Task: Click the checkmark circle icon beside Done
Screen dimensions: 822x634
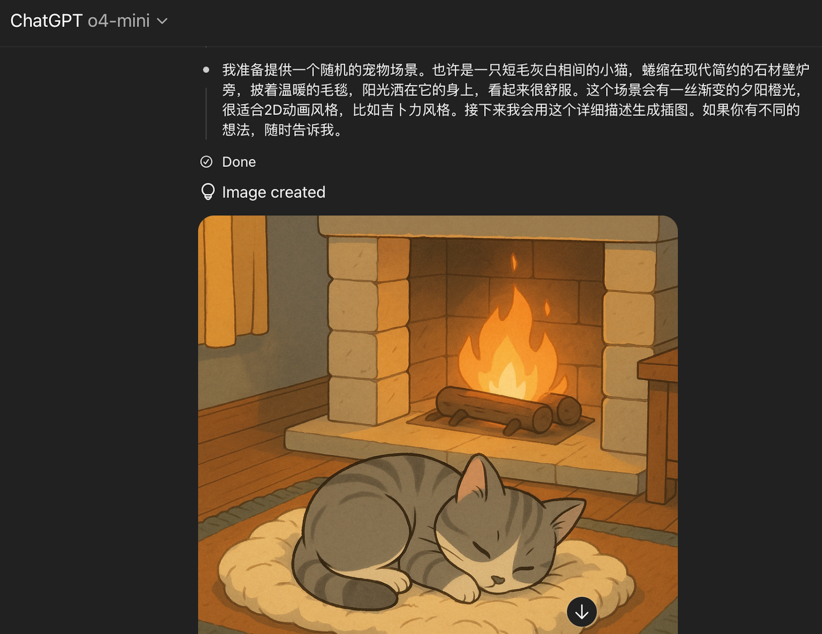Action: pyautogui.click(x=207, y=162)
